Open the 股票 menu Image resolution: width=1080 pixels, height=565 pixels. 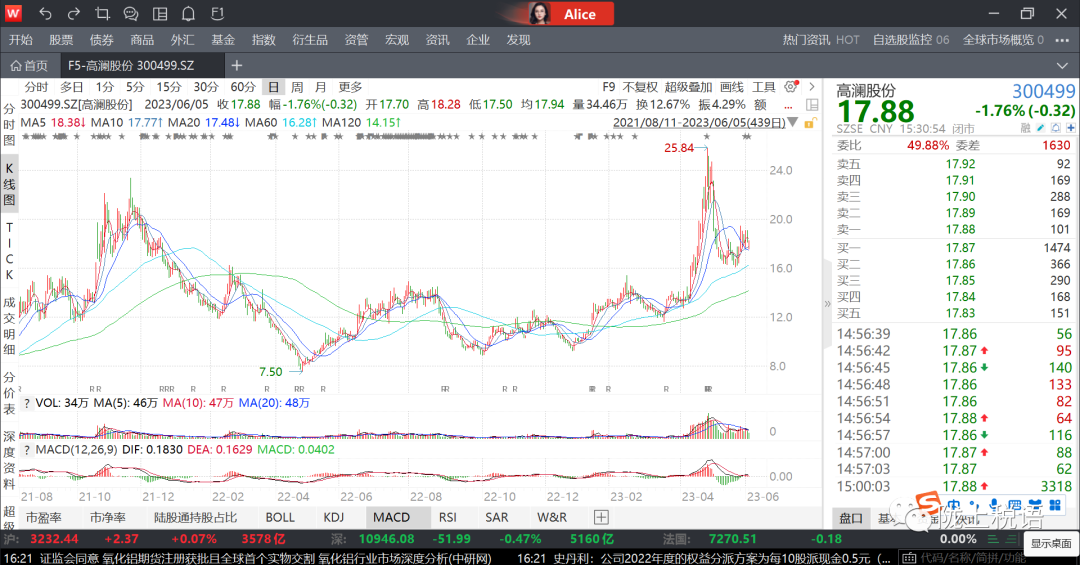(x=61, y=40)
